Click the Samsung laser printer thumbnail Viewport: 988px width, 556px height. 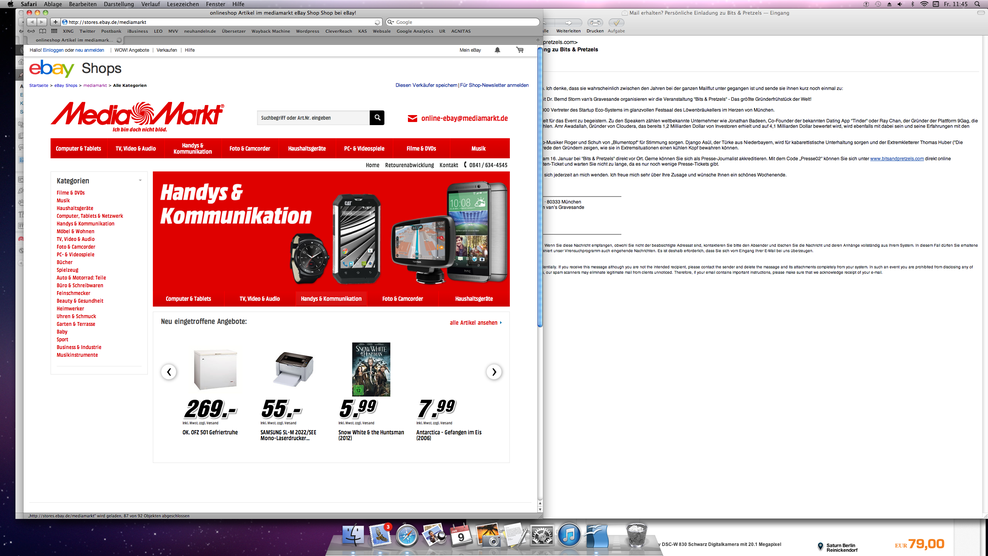click(x=294, y=369)
